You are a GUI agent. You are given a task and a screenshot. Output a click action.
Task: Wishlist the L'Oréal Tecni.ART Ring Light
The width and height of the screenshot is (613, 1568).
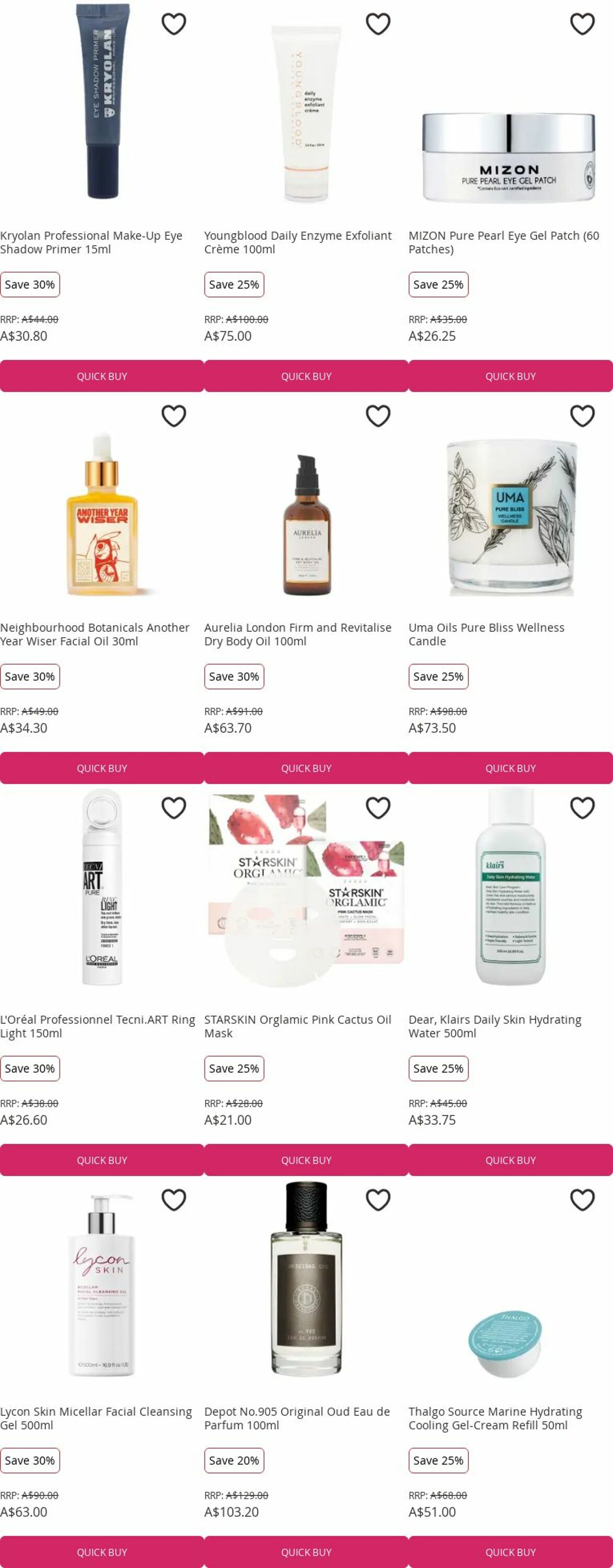click(x=174, y=808)
